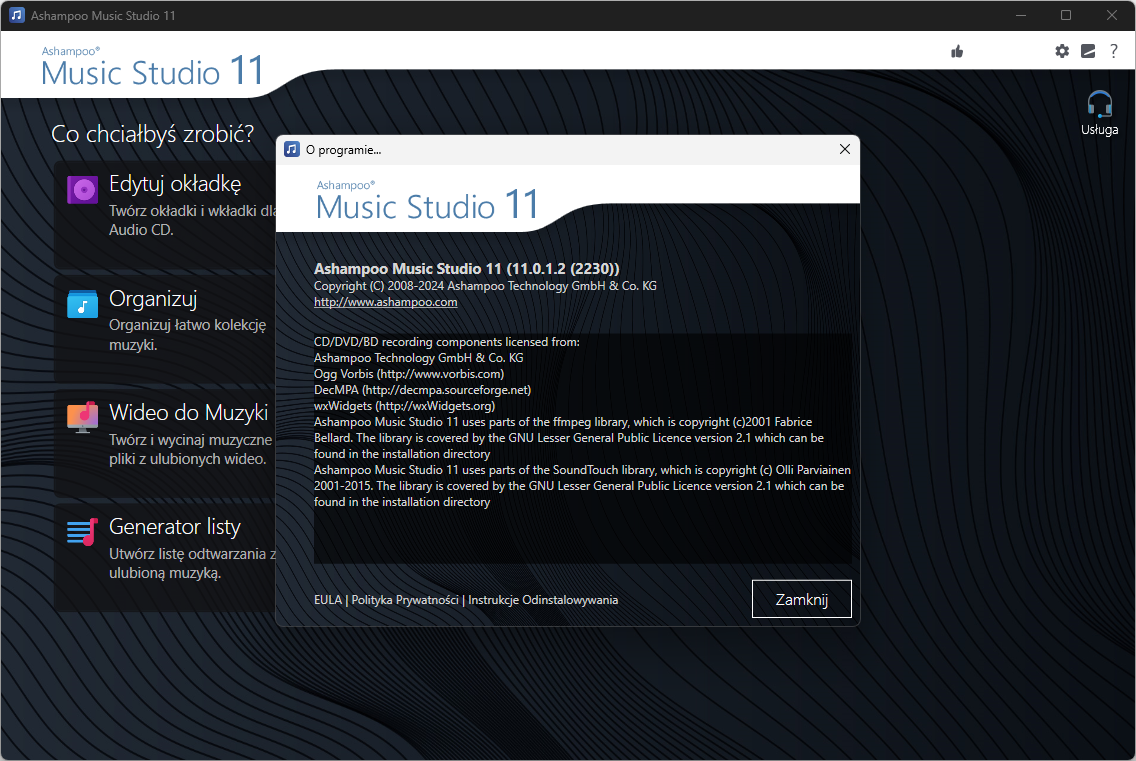The height and width of the screenshot is (761, 1136).
Task: Select the Wideo do Muzyki heading
Action: [x=188, y=412]
